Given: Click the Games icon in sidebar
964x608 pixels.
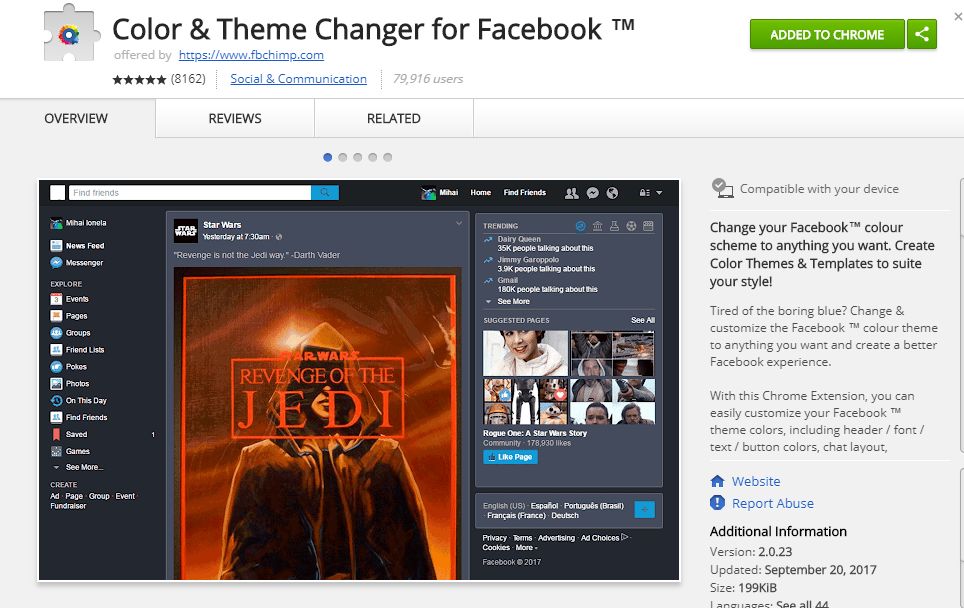Looking at the screenshot, I should point(56,451).
